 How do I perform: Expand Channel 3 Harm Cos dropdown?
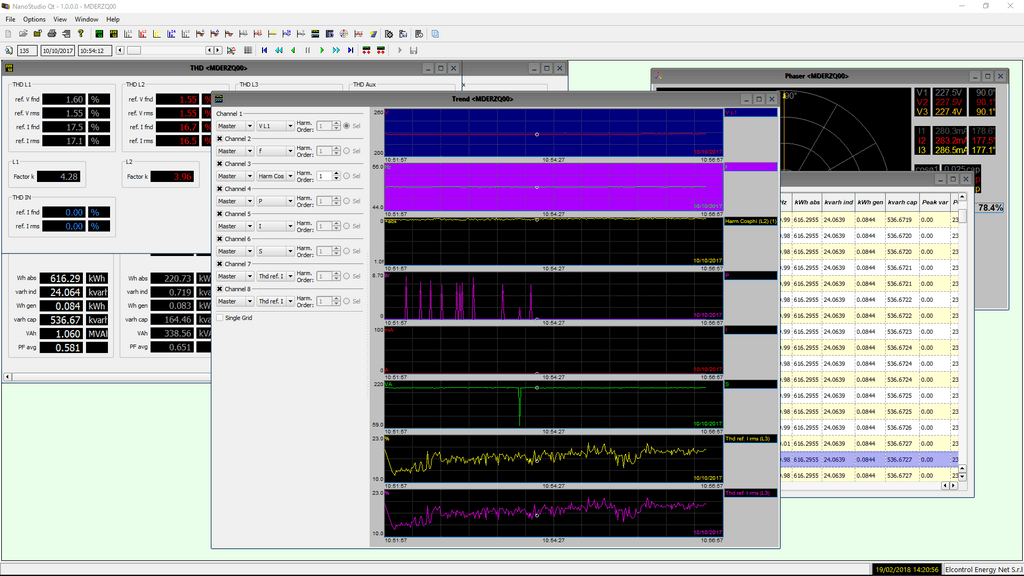pyautogui.click(x=275, y=176)
